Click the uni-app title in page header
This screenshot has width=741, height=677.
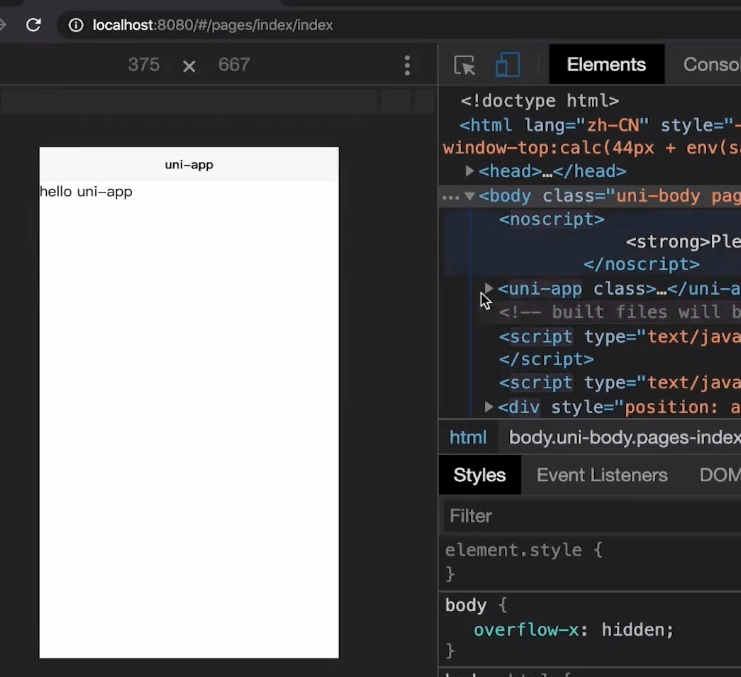189,164
